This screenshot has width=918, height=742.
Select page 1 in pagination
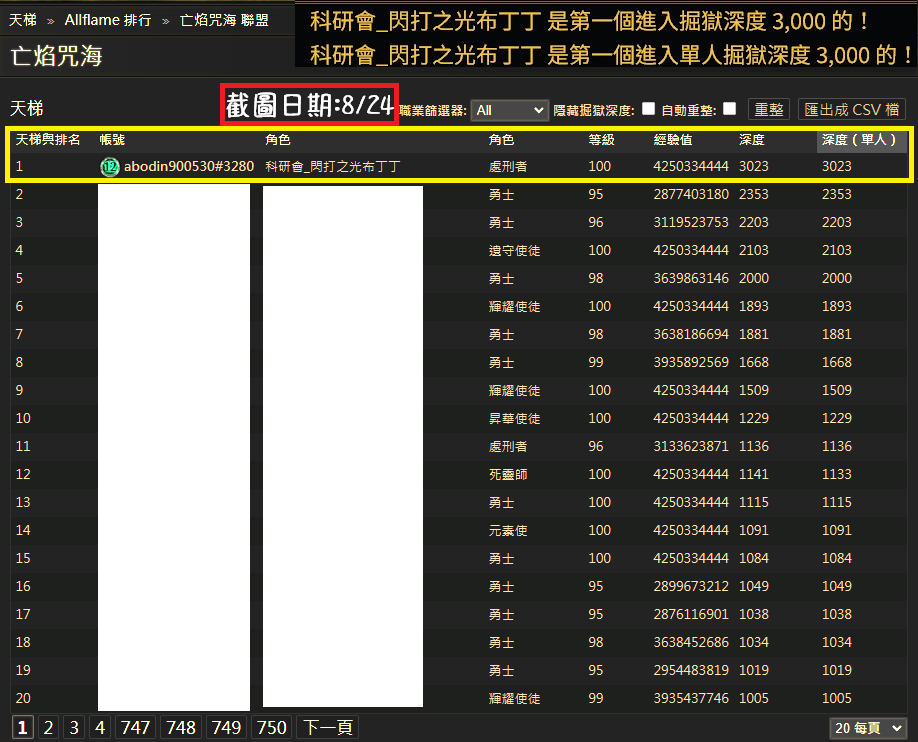[22, 727]
